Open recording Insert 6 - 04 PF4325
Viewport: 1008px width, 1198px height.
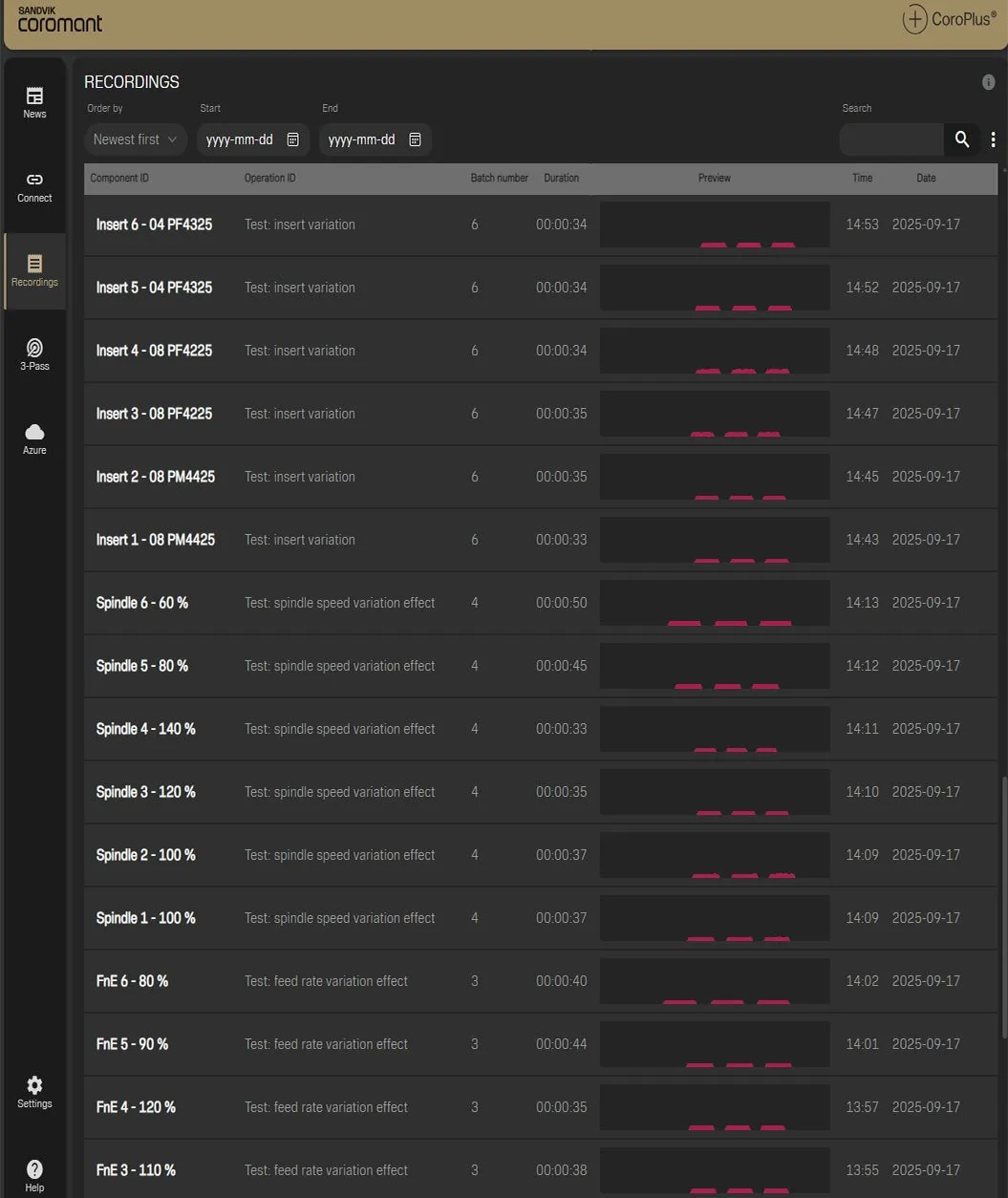click(154, 225)
